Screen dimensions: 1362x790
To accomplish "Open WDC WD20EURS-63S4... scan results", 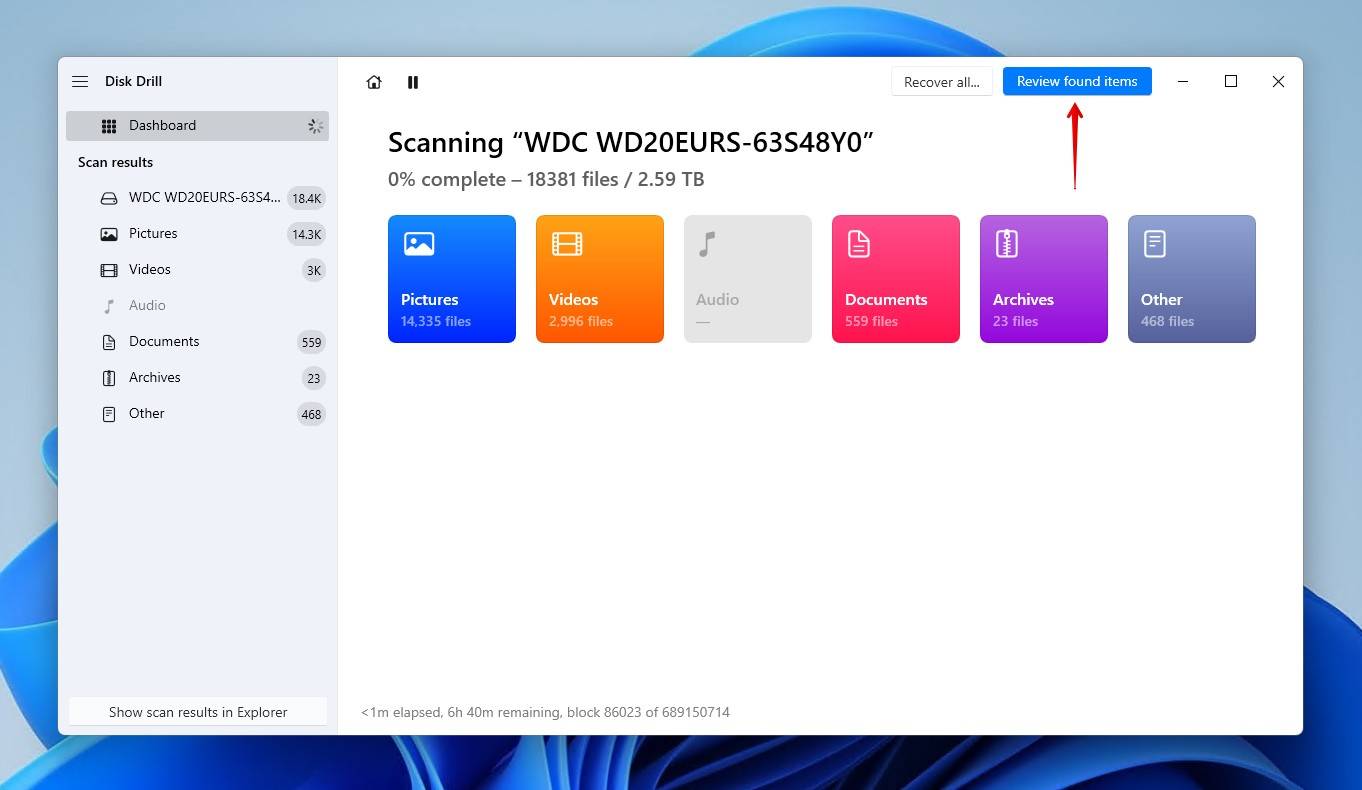I will click(x=197, y=198).
